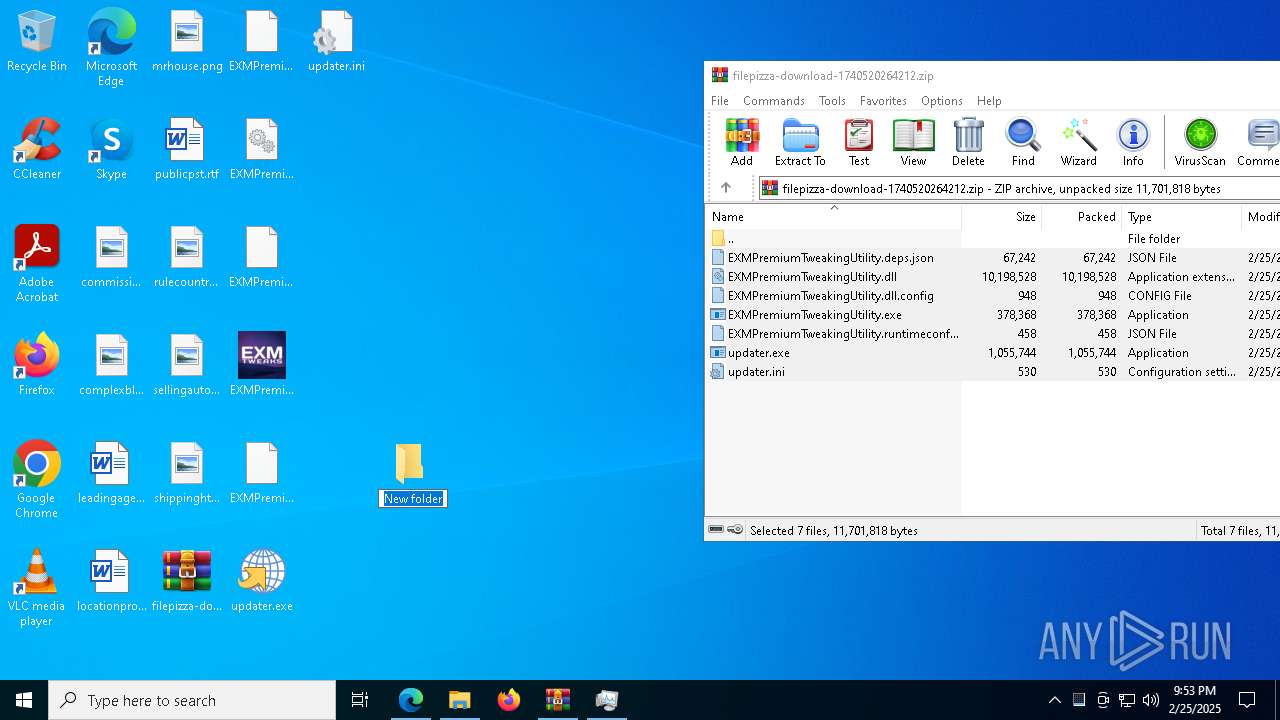This screenshot has height=720, width=1280.
Task: Open the Tools menu
Action: coord(832,101)
